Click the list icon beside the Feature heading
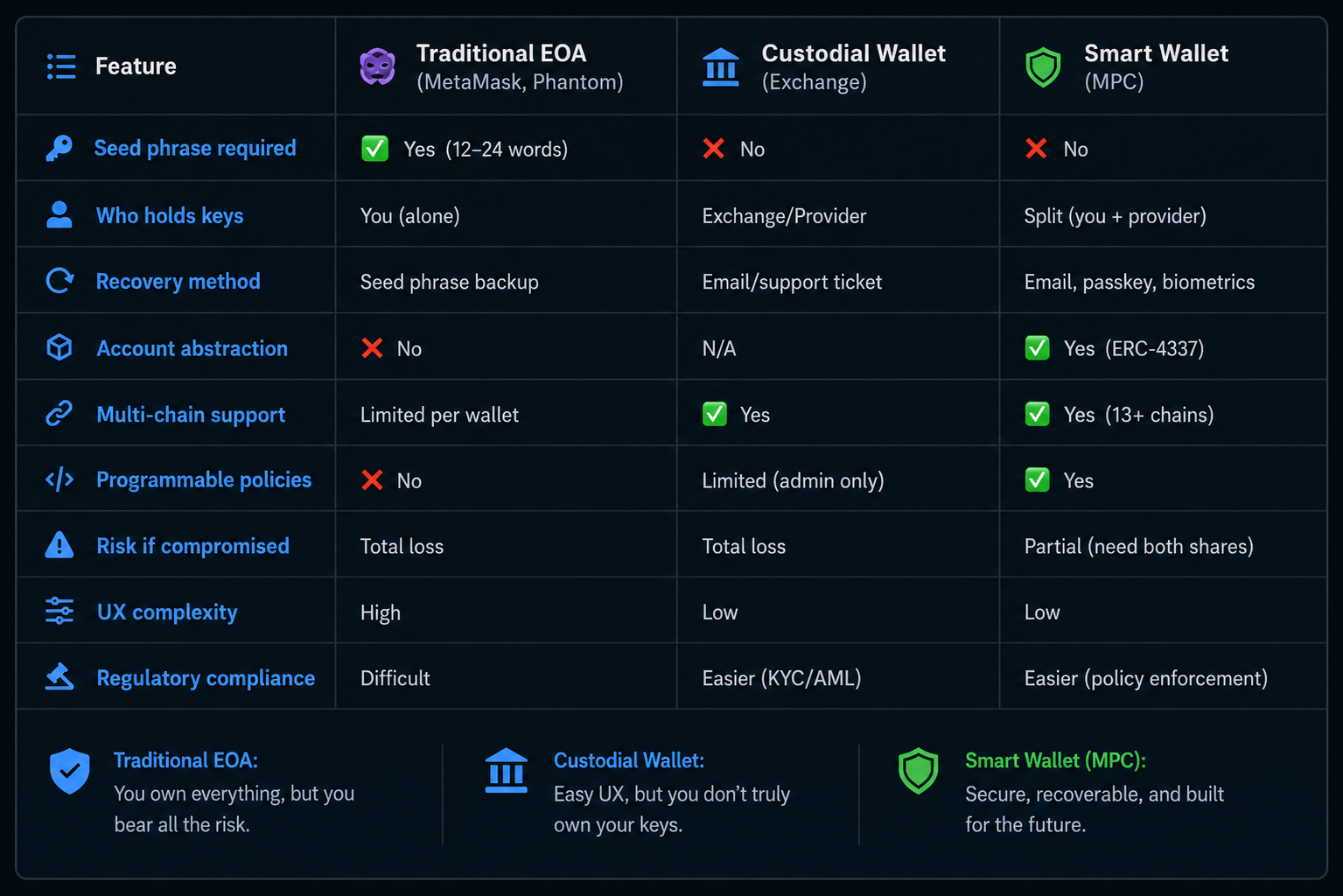Viewport: 1343px width, 896px height. (x=61, y=66)
